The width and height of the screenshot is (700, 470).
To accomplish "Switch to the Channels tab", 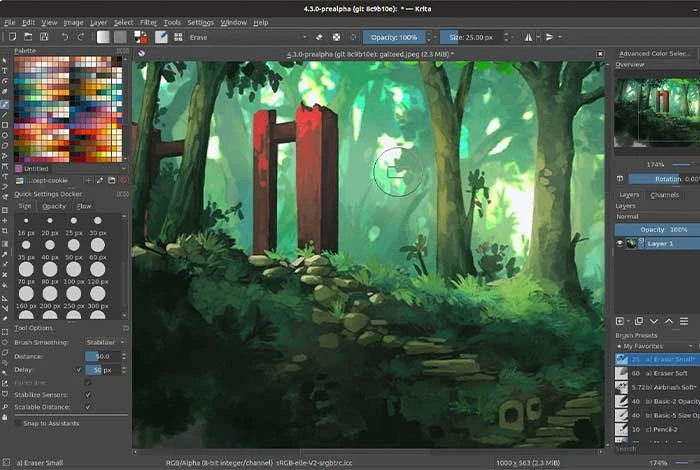I will click(664, 194).
